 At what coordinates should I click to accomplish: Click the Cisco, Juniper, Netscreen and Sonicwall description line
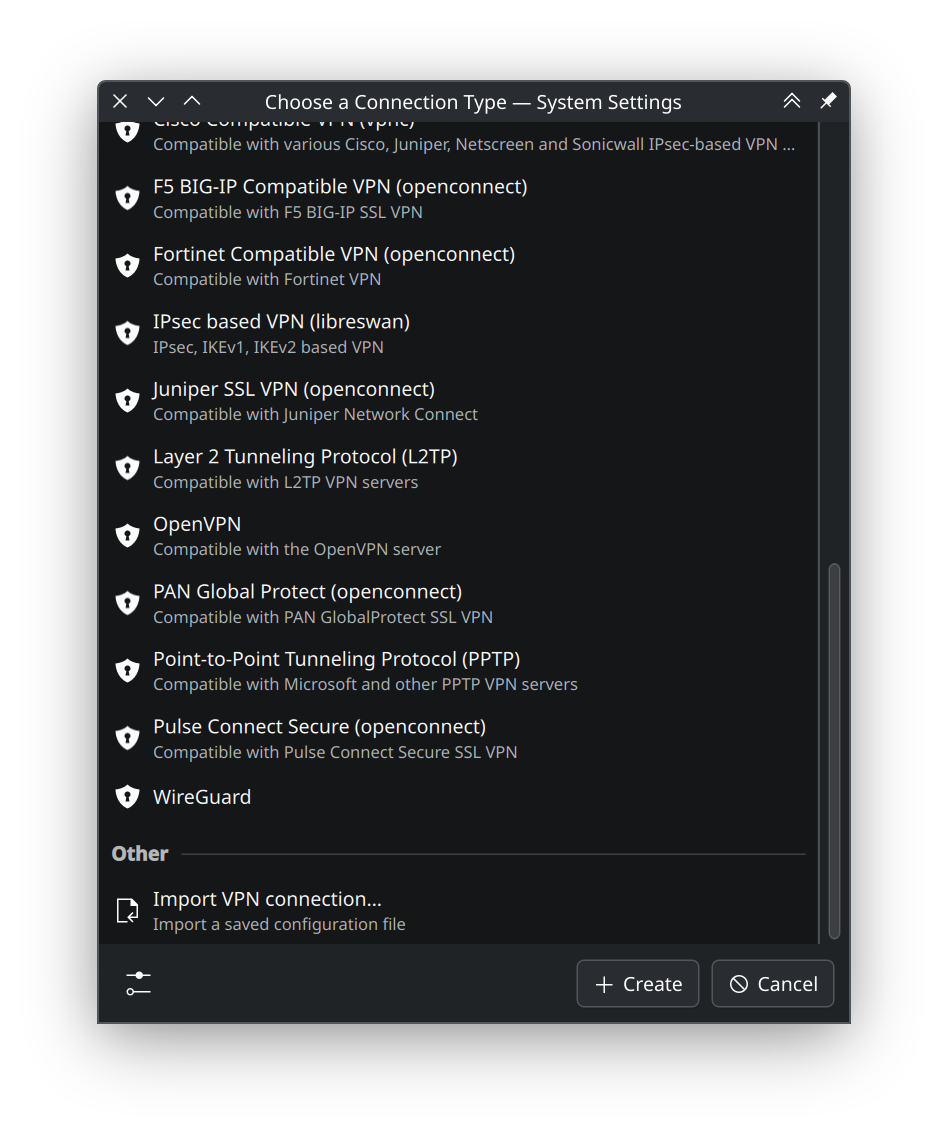point(474,145)
